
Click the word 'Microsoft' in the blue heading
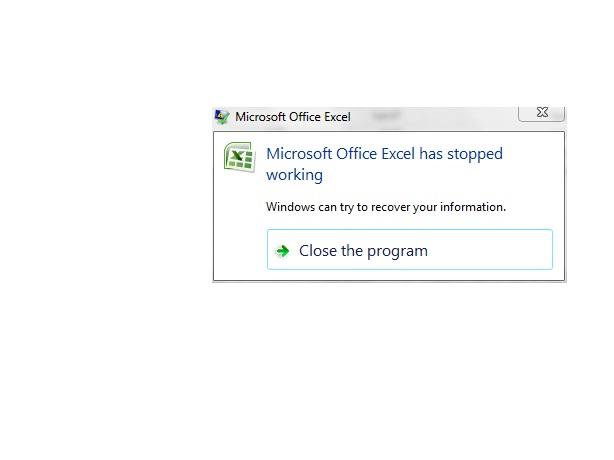click(299, 154)
